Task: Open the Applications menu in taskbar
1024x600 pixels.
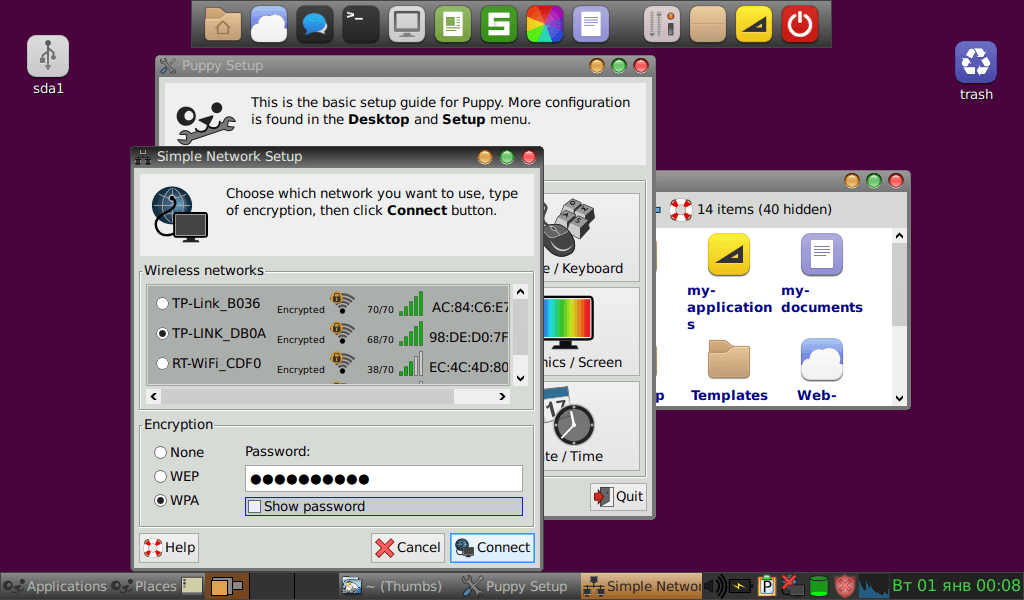Action: (55, 586)
